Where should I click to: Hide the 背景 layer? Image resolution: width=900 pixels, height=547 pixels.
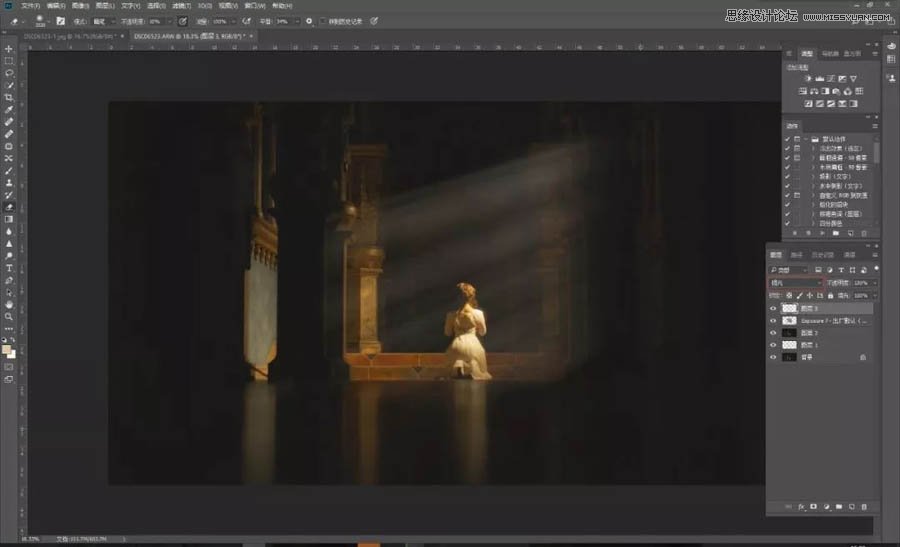coord(773,357)
